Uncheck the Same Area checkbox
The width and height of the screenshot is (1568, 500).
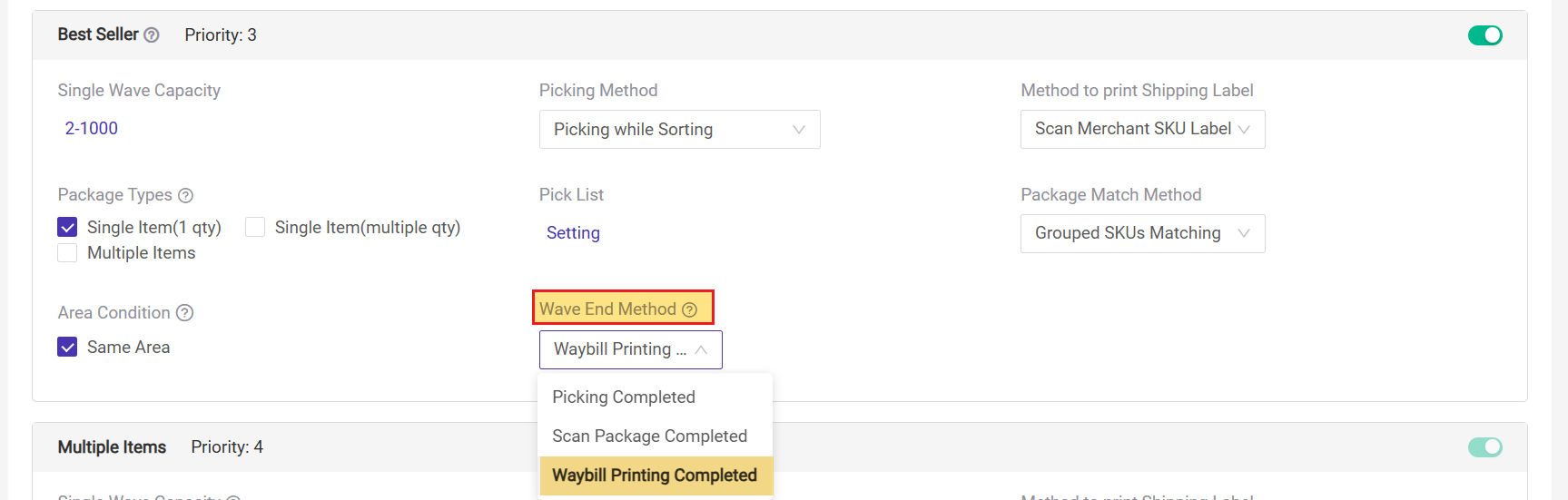(67, 347)
